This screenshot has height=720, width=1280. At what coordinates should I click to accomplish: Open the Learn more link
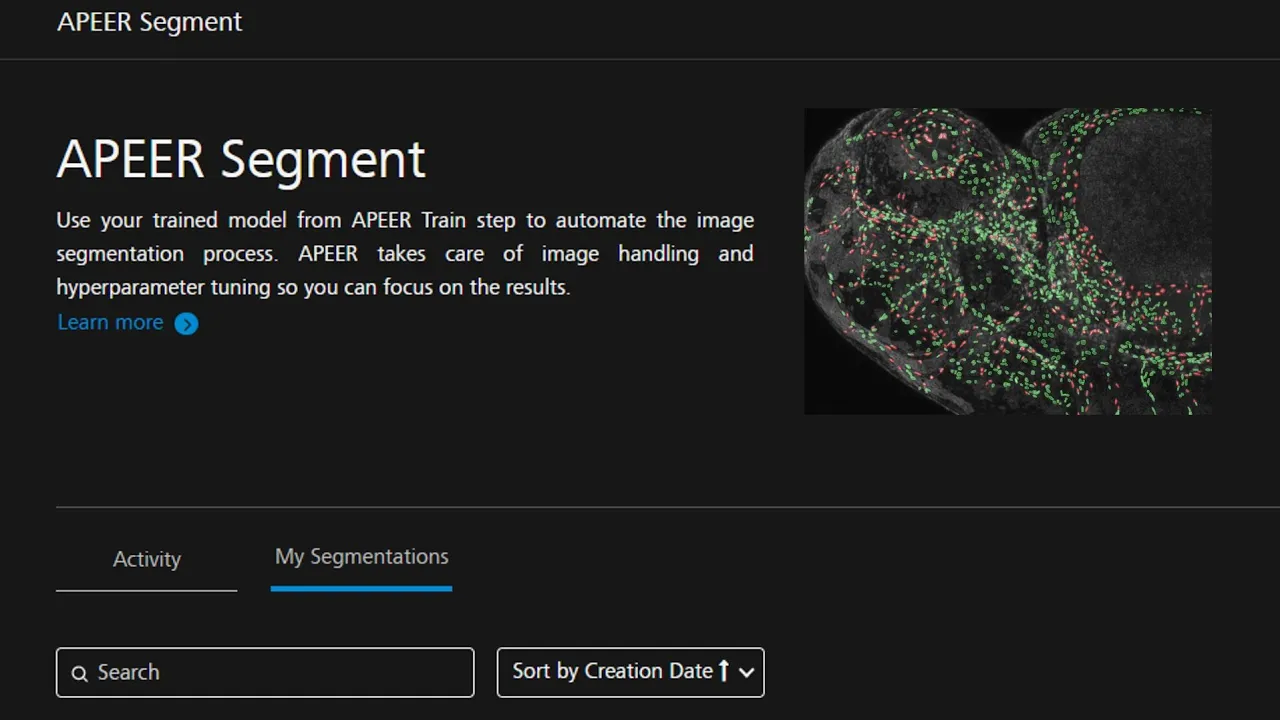click(110, 322)
